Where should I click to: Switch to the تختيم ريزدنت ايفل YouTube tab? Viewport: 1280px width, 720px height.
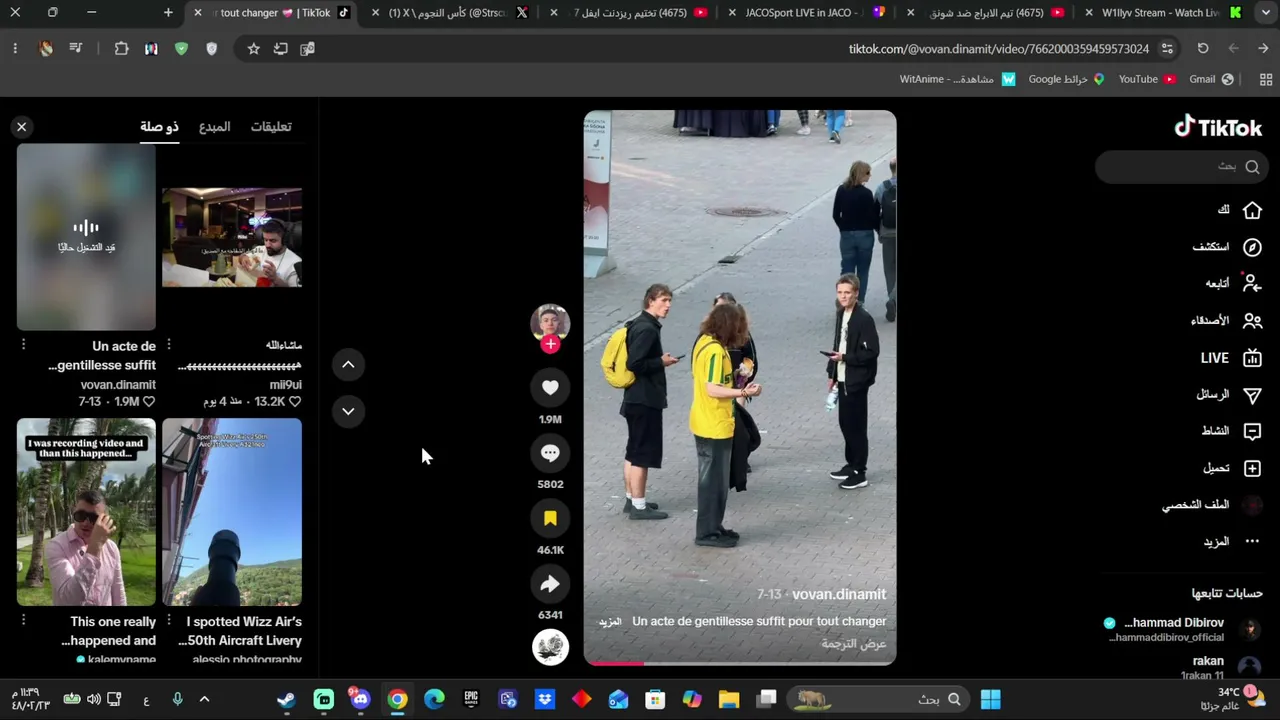[x=629, y=13]
